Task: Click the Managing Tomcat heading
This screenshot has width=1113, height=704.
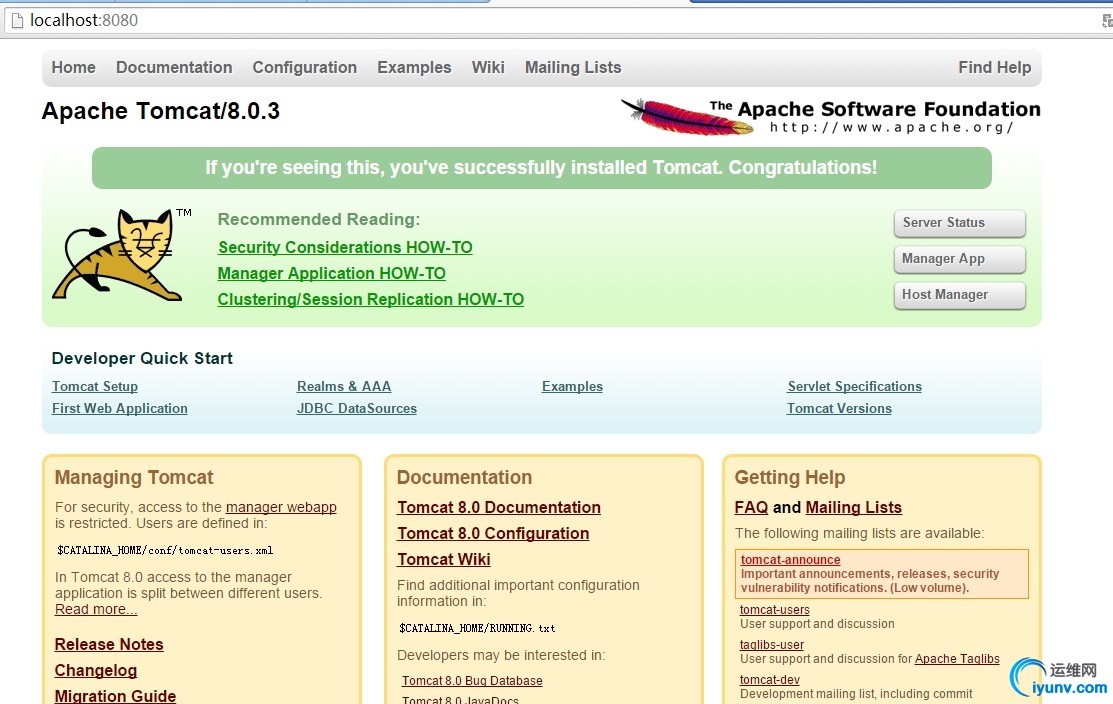Action: click(134, 478)
